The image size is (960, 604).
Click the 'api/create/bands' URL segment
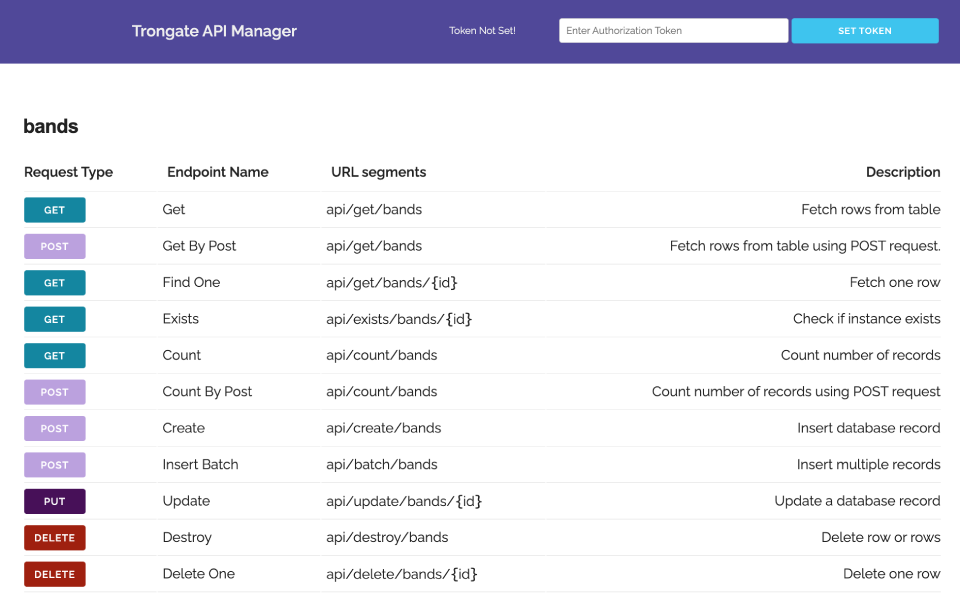coord(383,428)
